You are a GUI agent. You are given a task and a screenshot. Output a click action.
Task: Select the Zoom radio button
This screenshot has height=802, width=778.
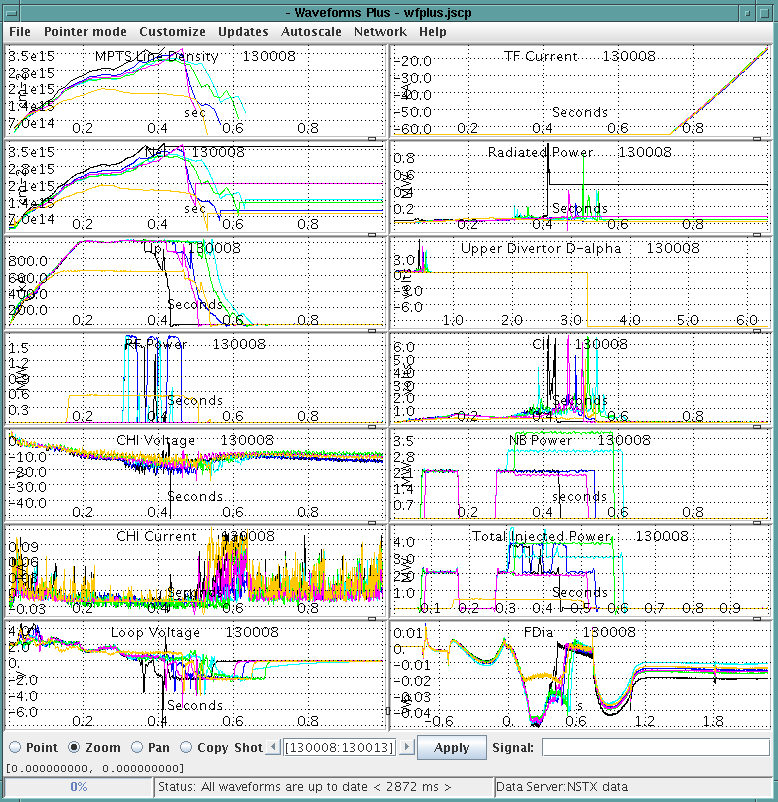point(74,747)
